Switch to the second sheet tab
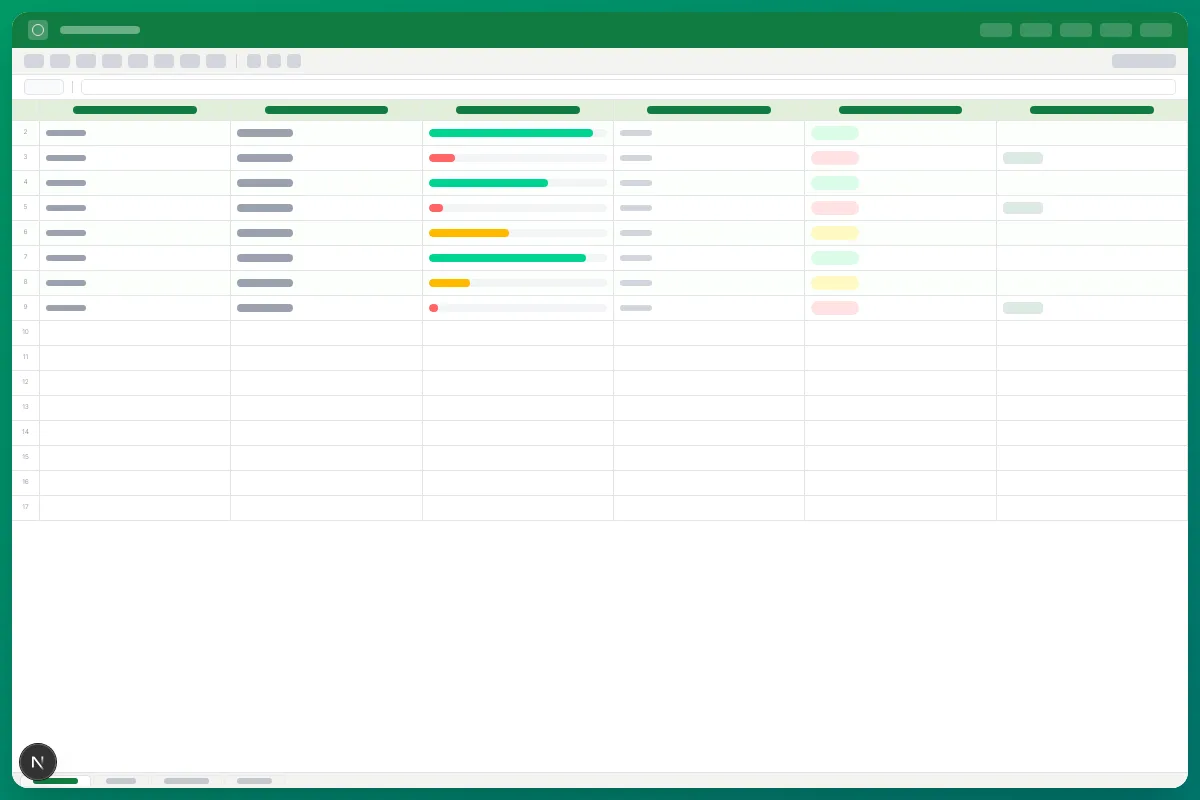The width and height of the screenshot is (1200, 800). [x=121, y=780]
